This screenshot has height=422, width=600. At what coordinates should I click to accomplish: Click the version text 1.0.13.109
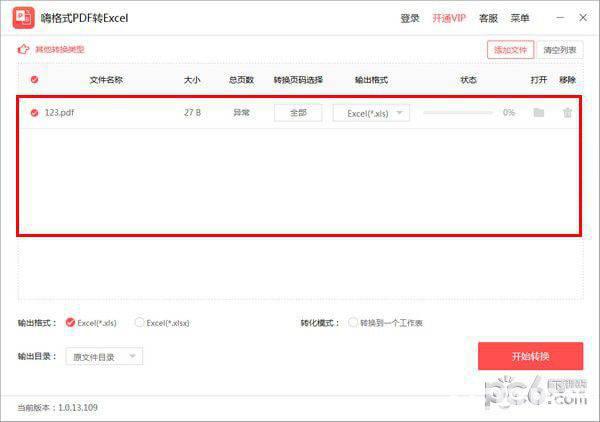(x=78, y=407)
